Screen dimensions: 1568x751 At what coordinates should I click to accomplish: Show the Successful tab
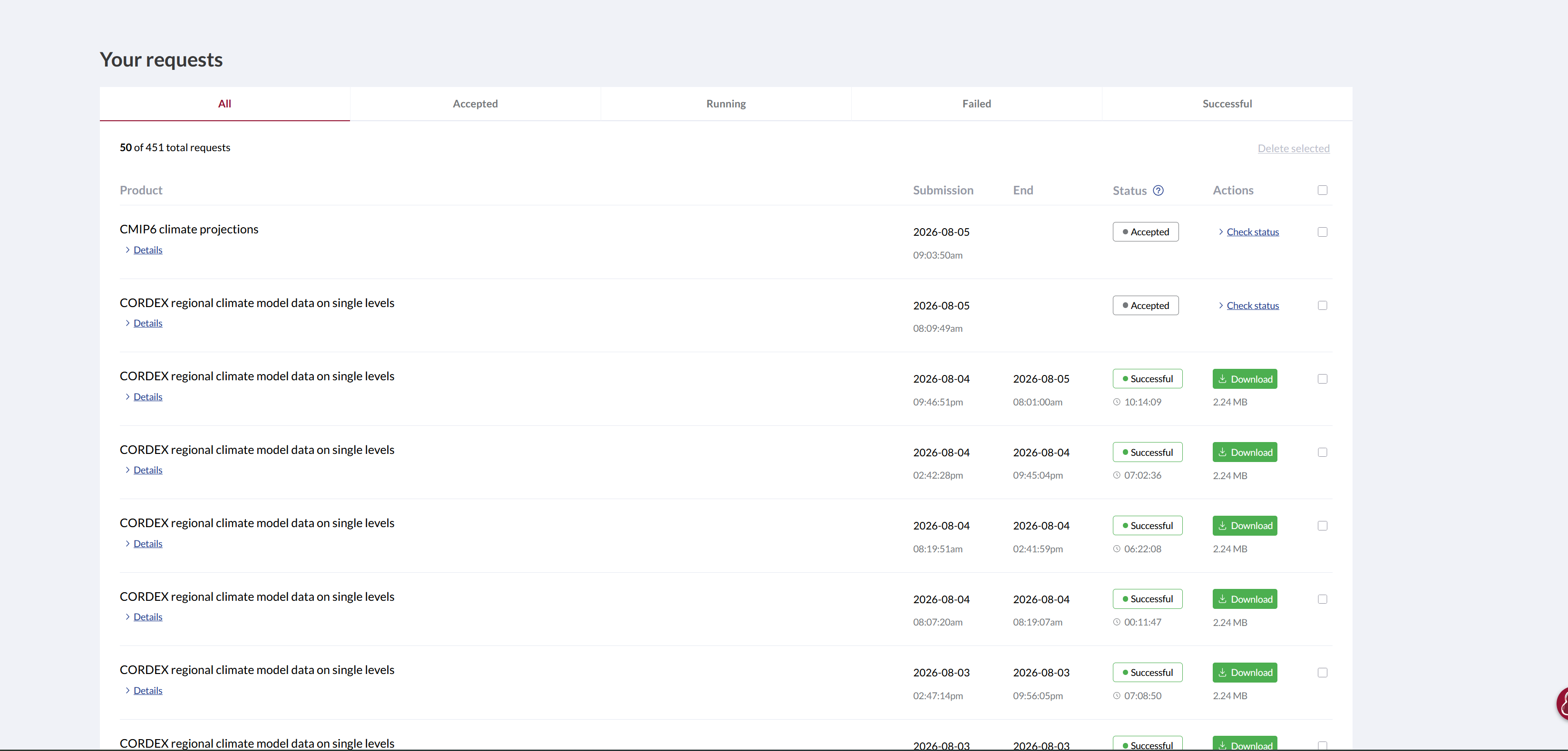tap(1227, 104)
